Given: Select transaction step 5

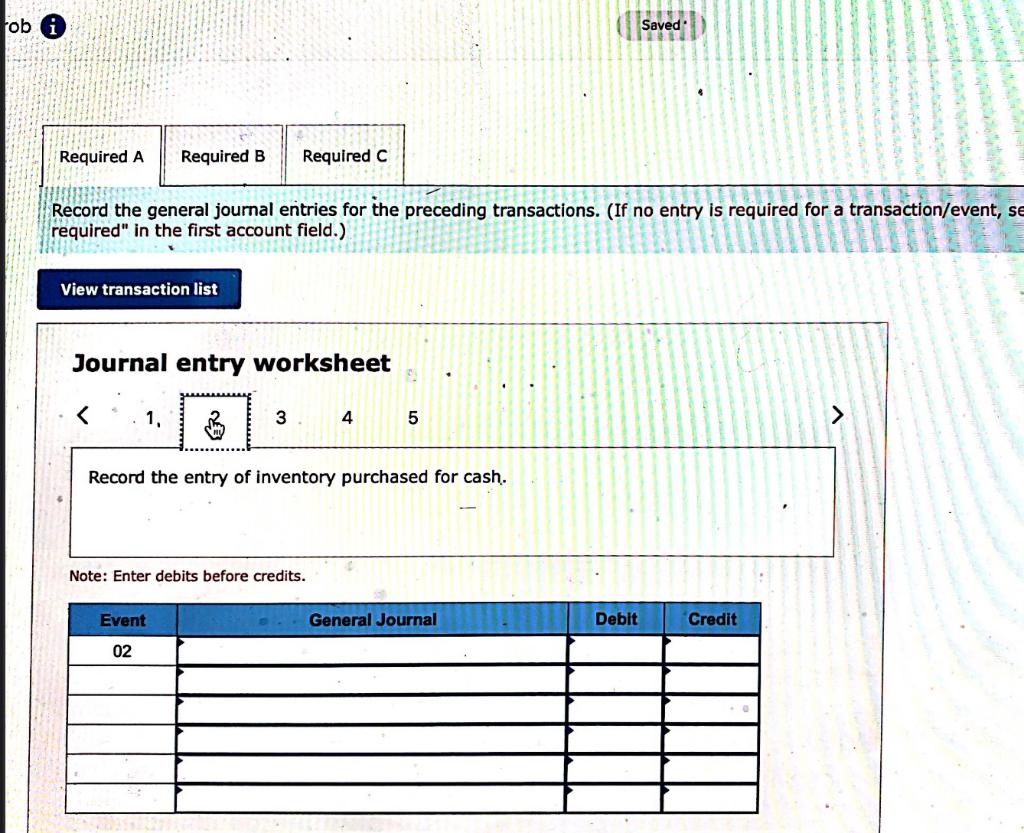Looking at the screenshot, I should pyautogui.click(x=412, y=417).
